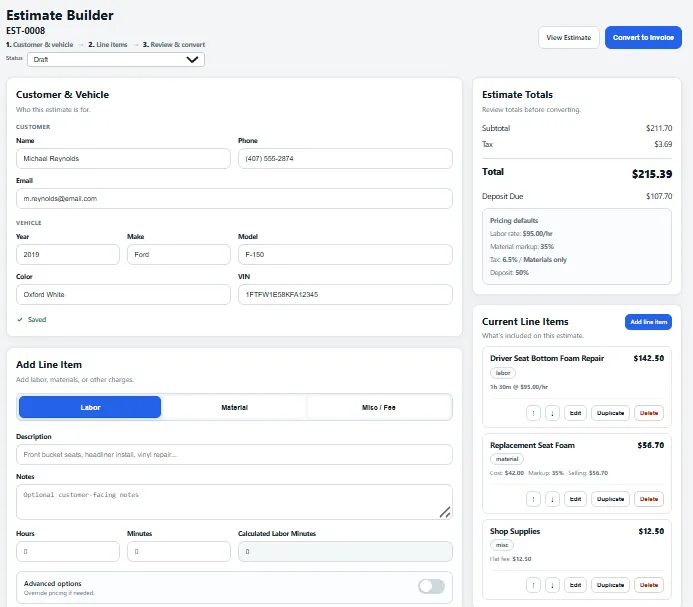Go to step 2 Line items
Viewport: 693px width, 607px height.
tap(108, 45)
